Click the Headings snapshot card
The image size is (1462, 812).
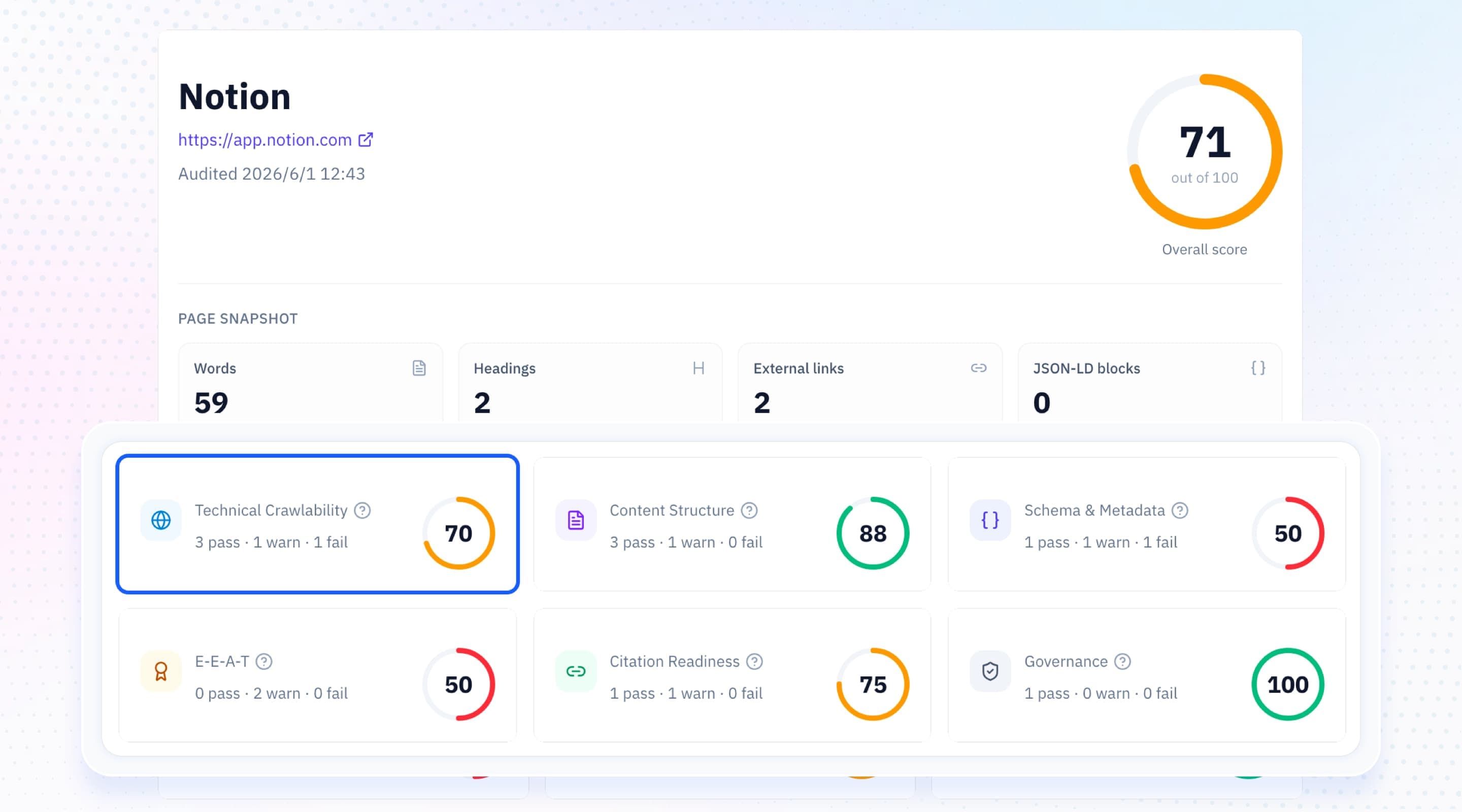pyautogui.click(x=590, y=383)
